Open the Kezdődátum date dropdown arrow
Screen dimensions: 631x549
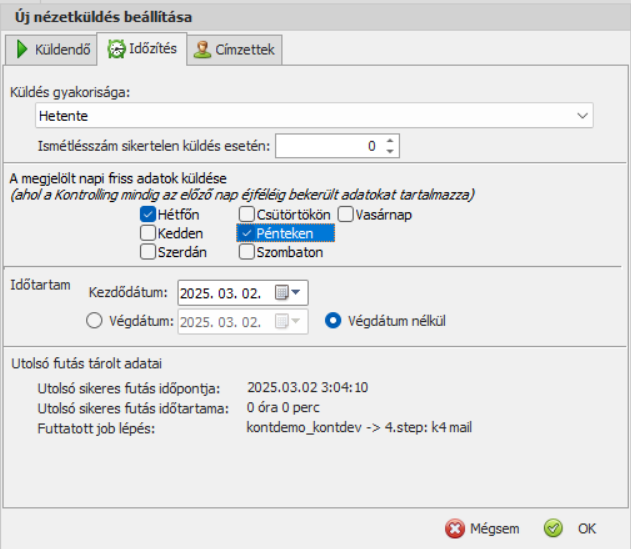pos(298,293)
